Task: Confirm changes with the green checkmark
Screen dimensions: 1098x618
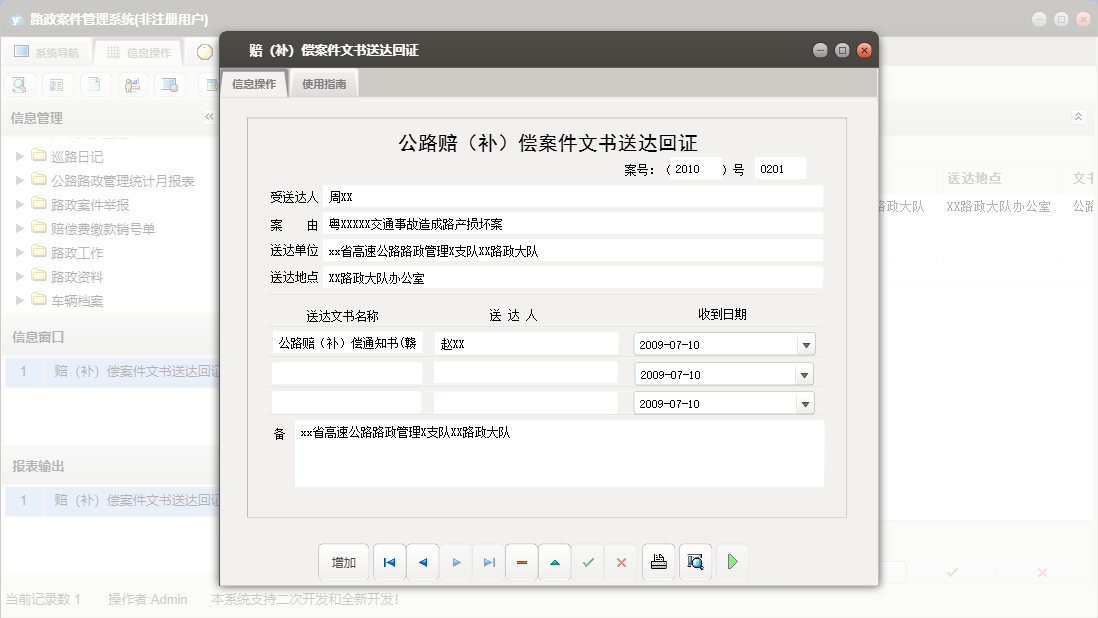Action: point(588,561)
